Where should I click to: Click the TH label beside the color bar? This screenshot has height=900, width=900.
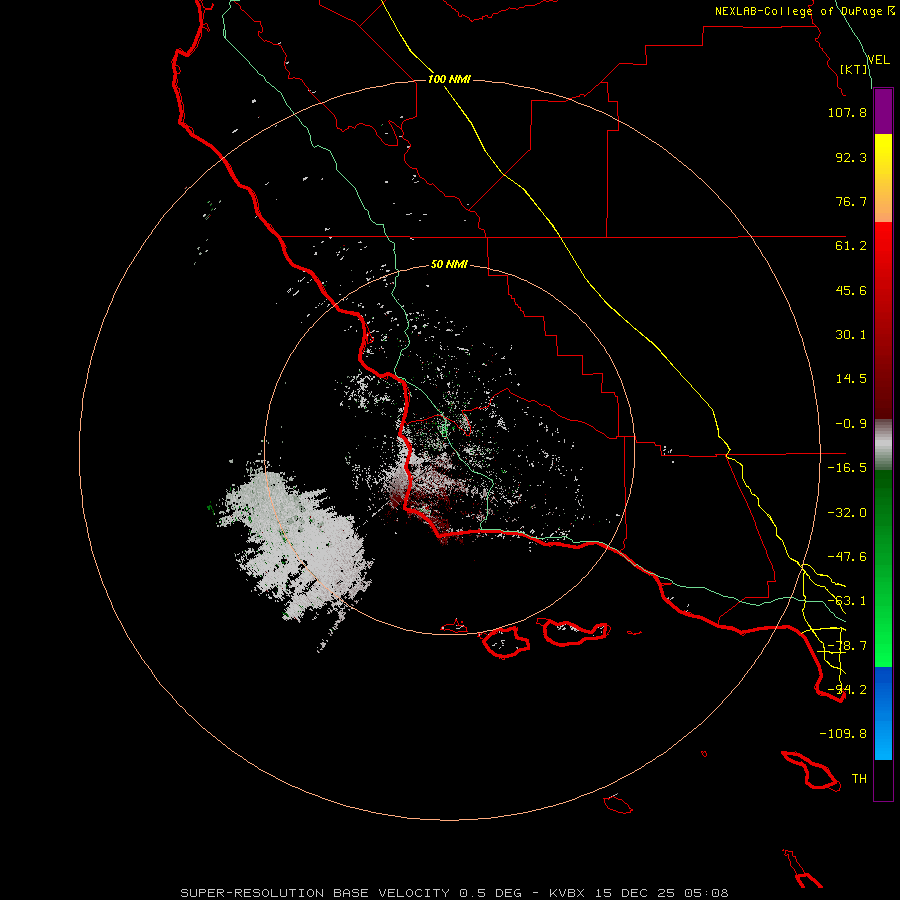(859, 779)
